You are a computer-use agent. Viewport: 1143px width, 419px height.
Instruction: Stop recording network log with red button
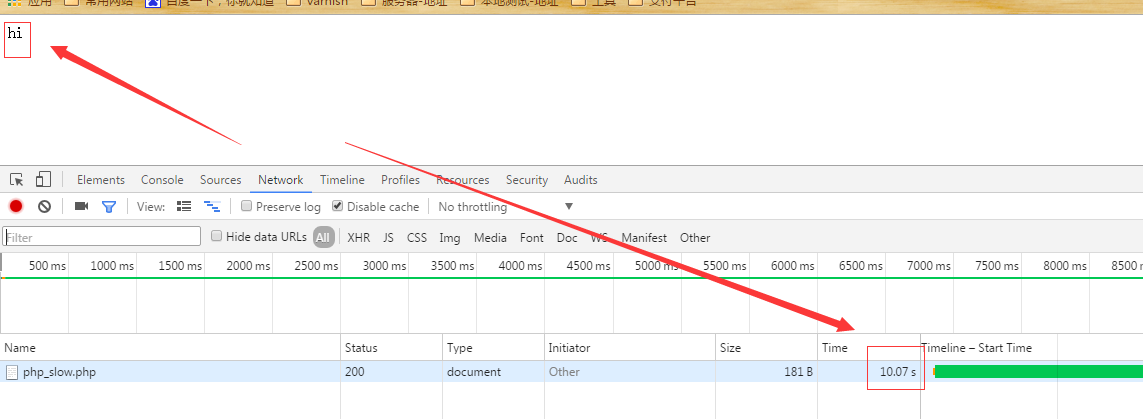click(16, 207)
